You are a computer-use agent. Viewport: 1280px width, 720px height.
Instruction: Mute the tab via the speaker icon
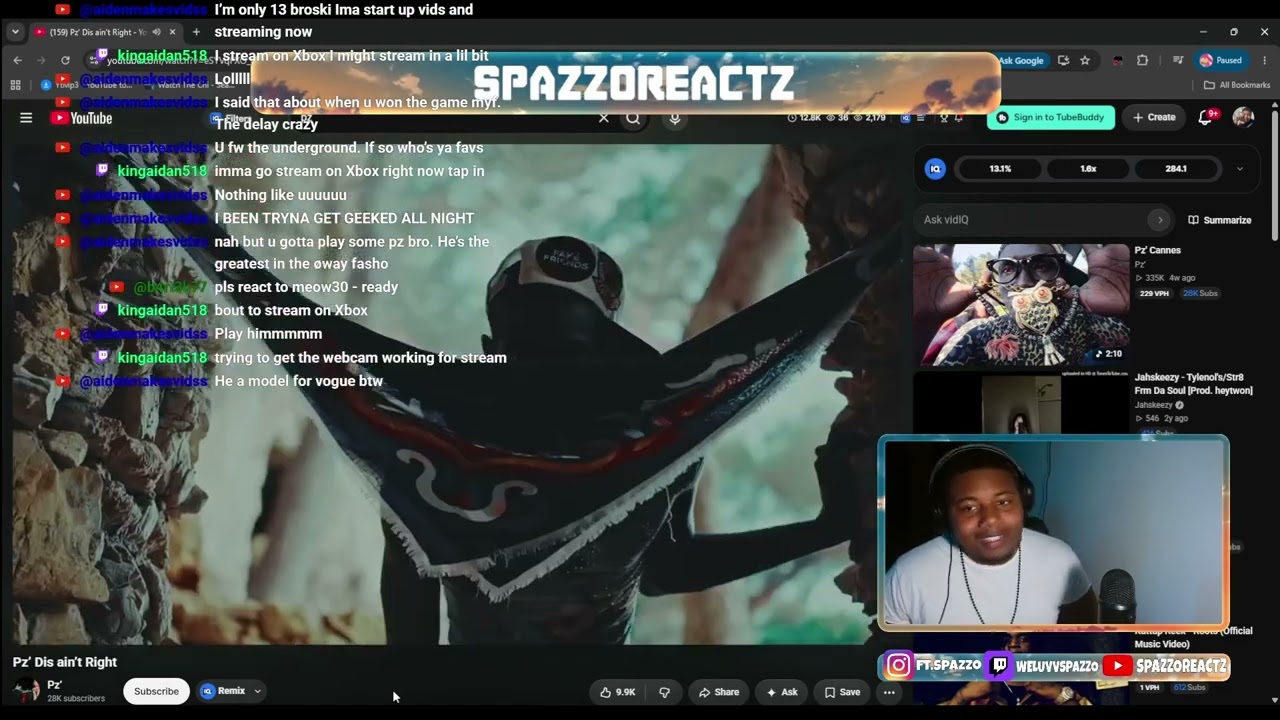pos(156,32)
